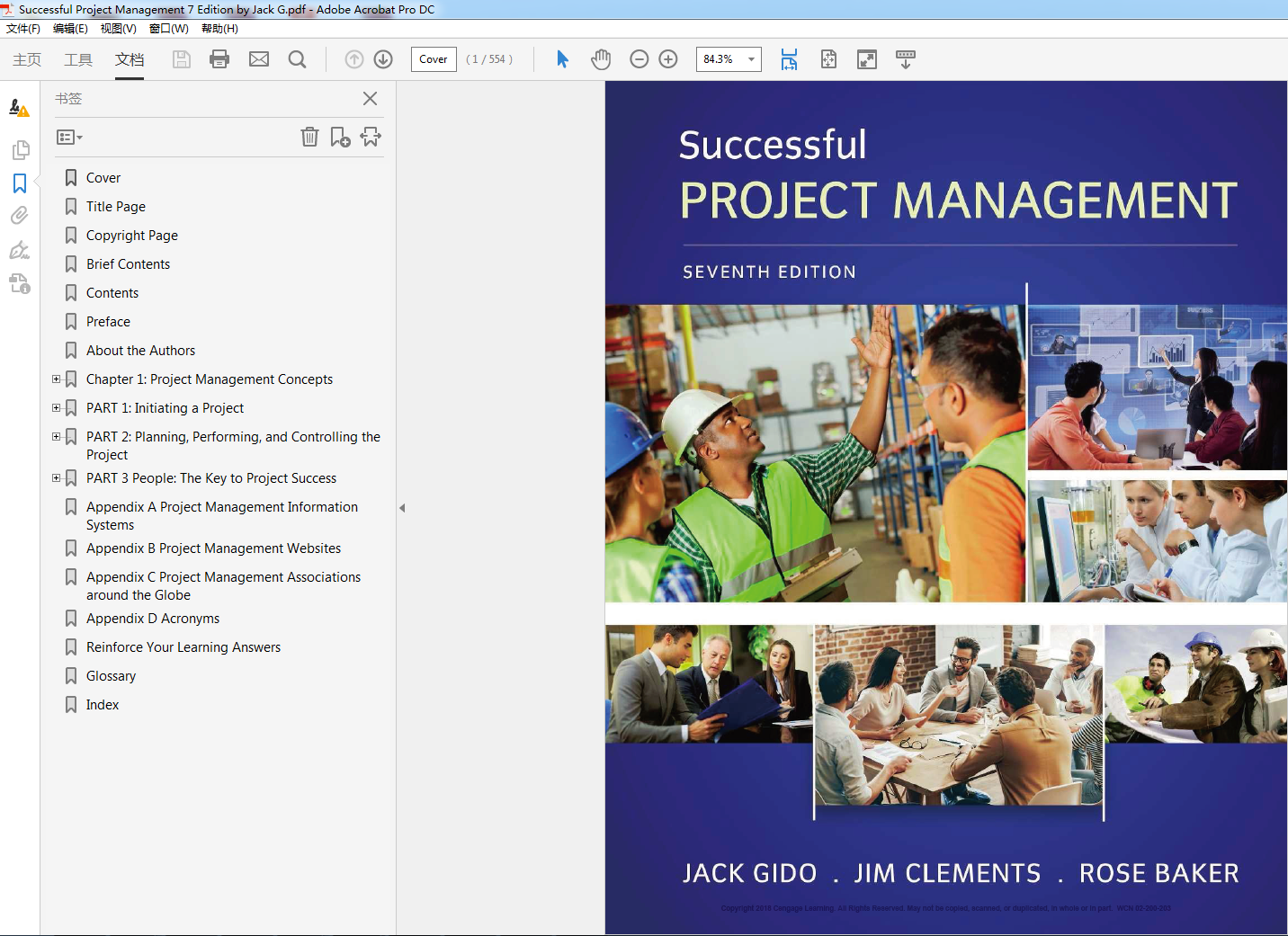This screenshot has width=1288, height=936.
Task: Jump to the Glossary bookmark
Action: (111, 675)
